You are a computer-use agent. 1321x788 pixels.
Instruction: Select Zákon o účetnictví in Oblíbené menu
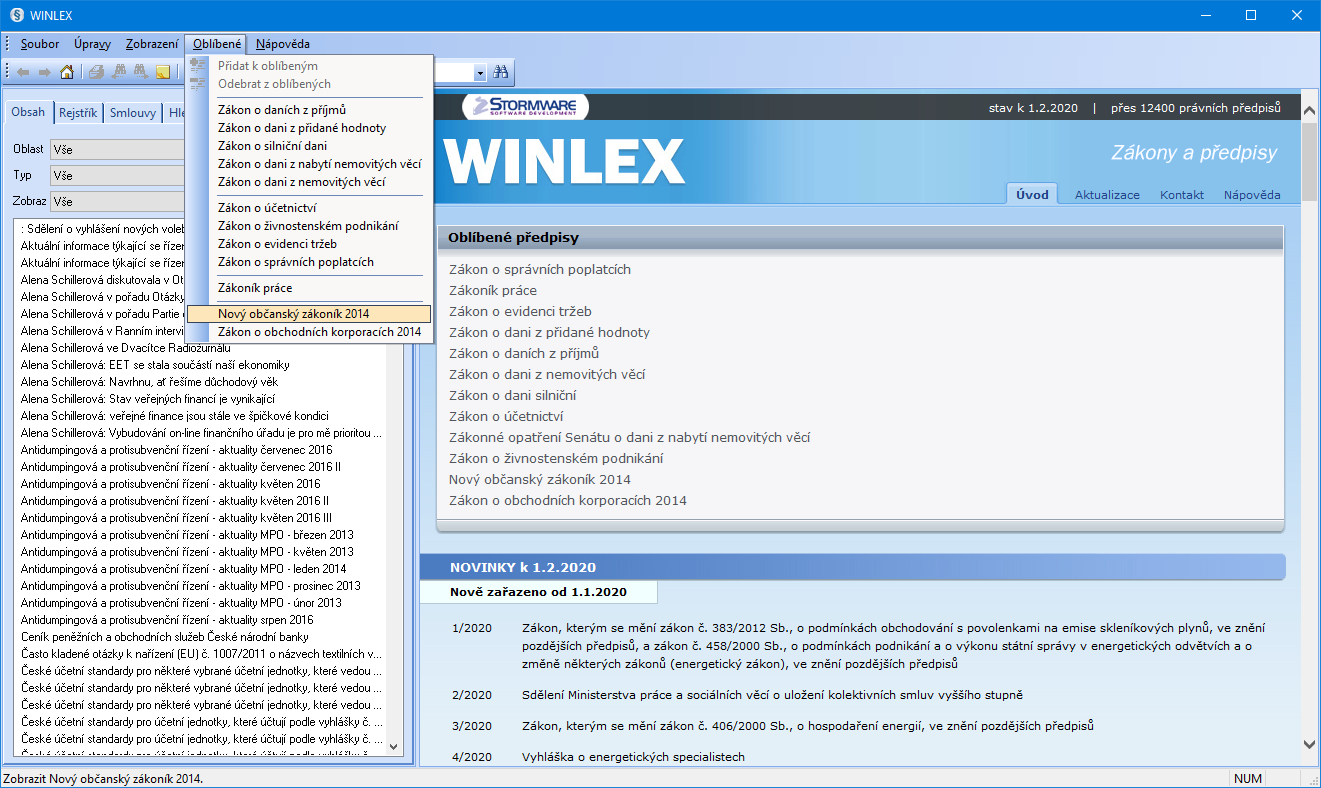[x=311, y=208]
